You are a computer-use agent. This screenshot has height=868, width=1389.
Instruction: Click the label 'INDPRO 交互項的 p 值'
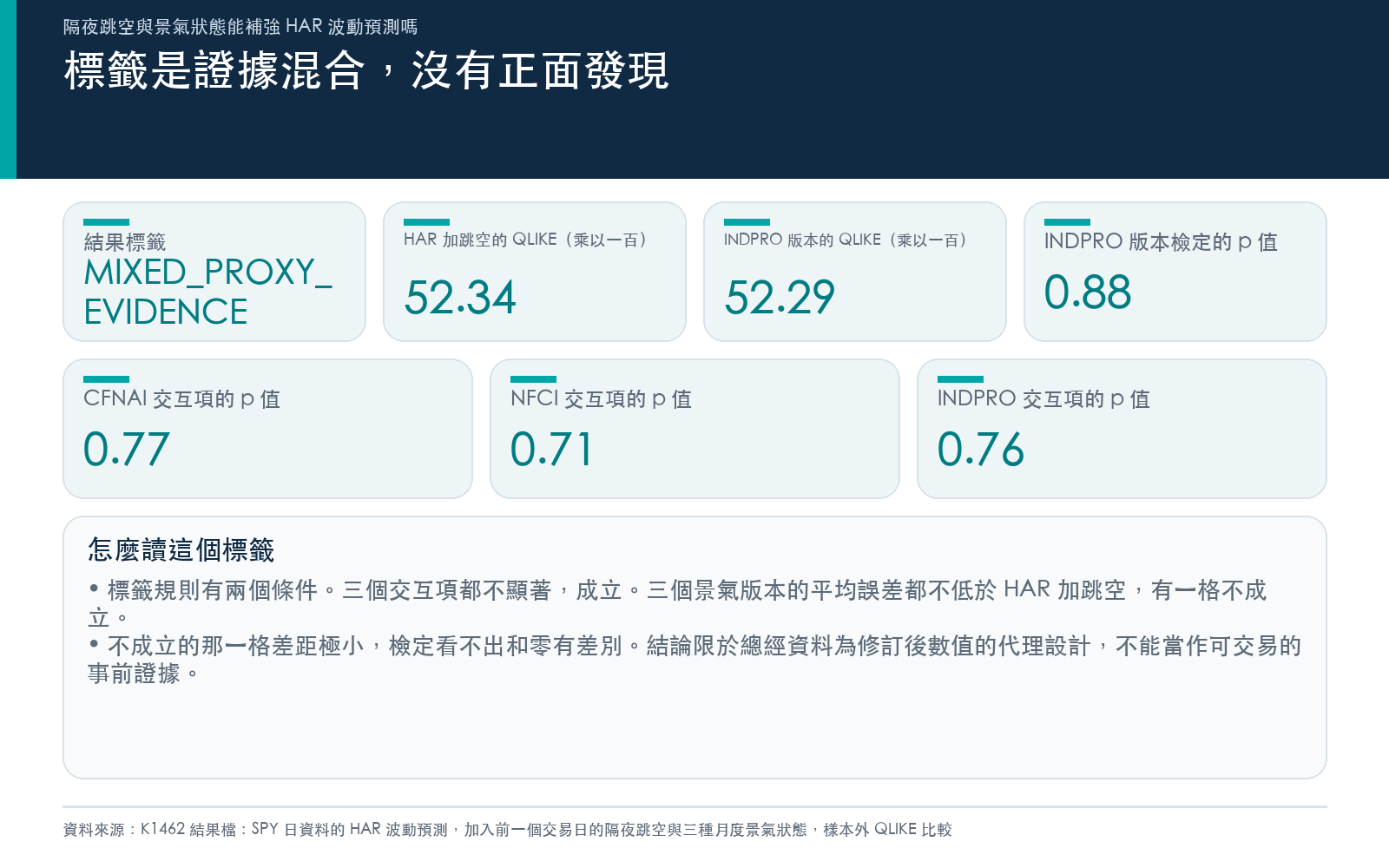[1043, 399]
